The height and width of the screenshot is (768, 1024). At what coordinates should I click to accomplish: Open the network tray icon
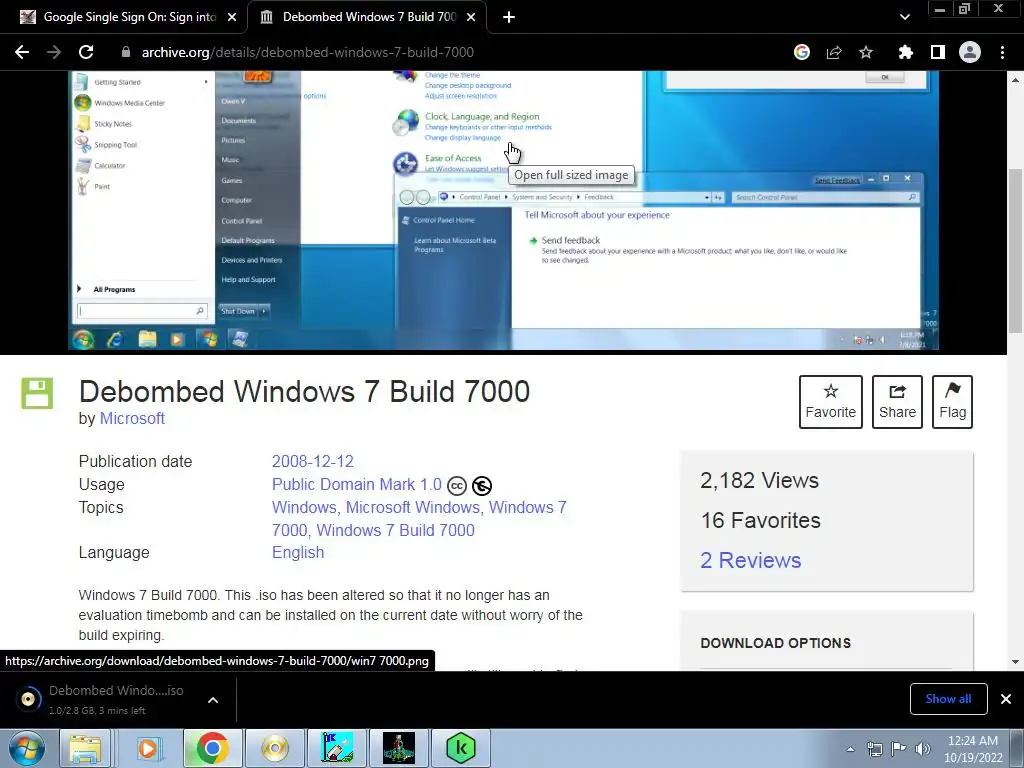pos(874,749)
